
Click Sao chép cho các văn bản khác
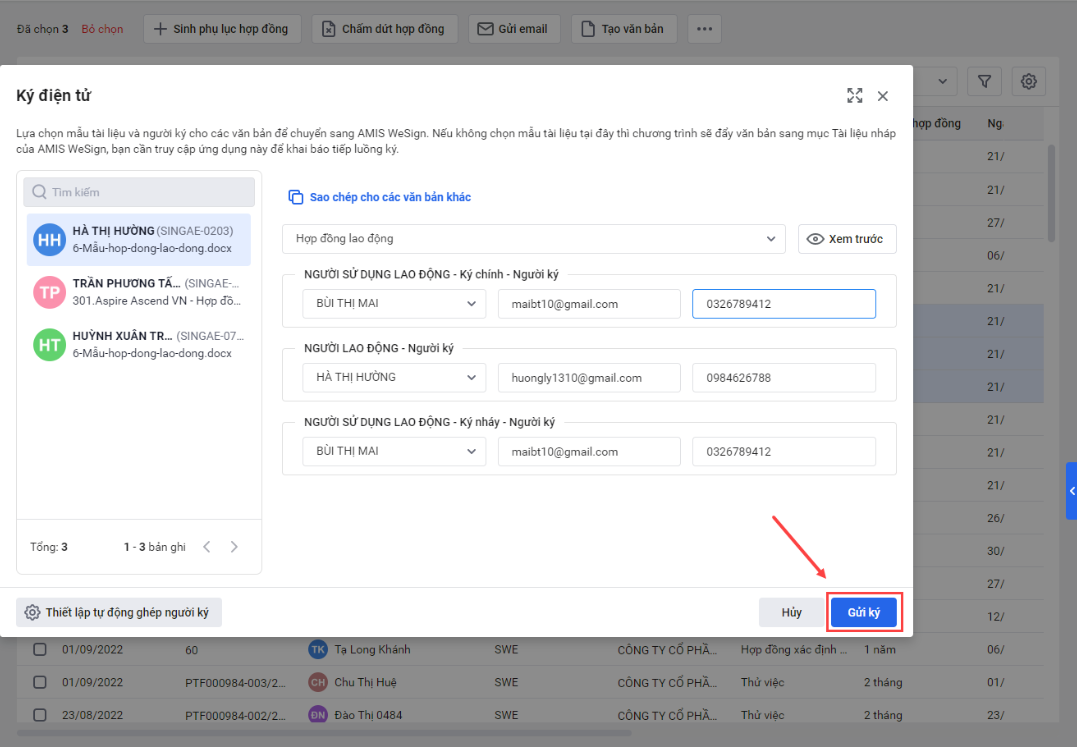click(390, 197)
